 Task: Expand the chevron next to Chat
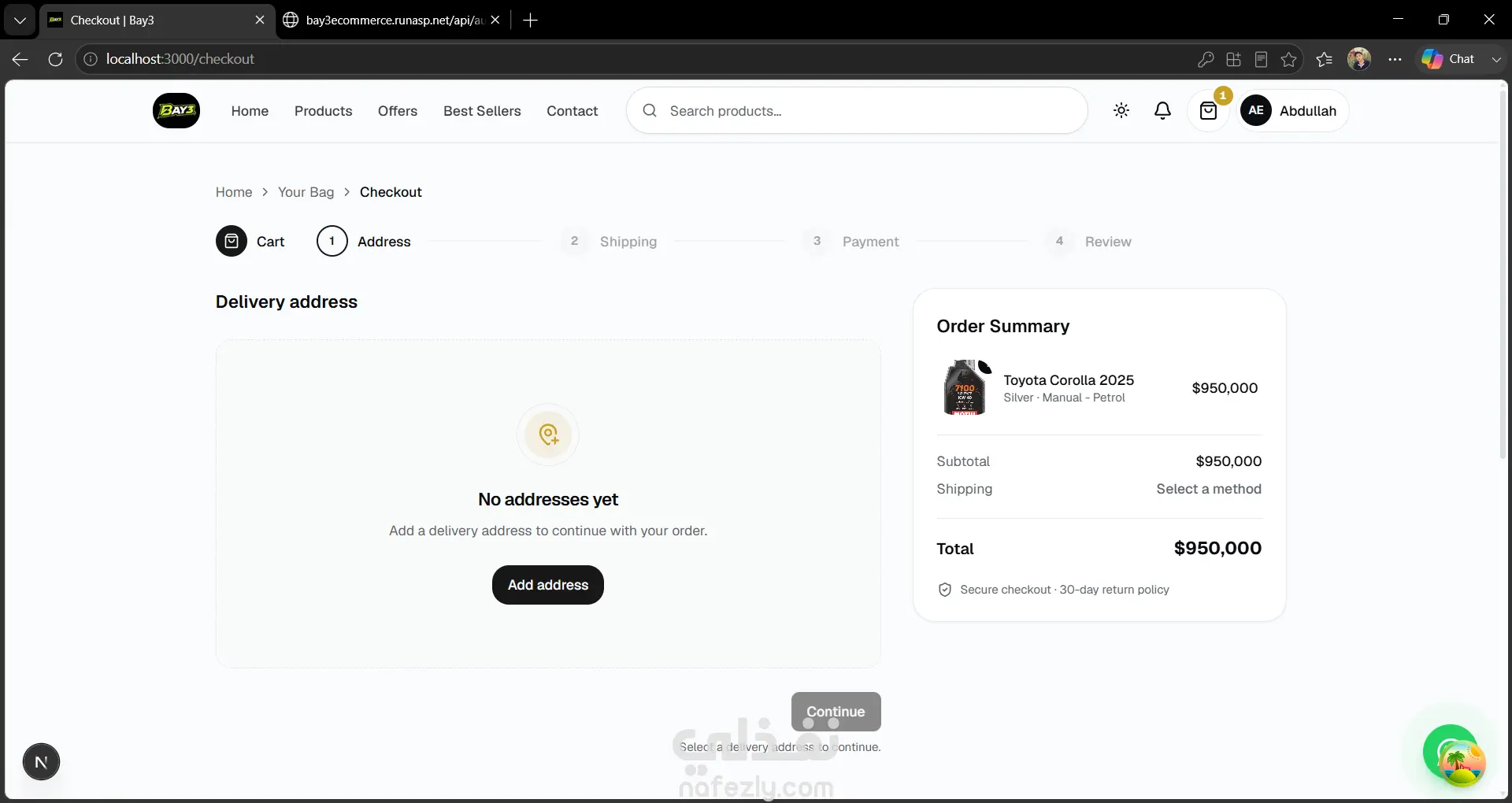1496,59
